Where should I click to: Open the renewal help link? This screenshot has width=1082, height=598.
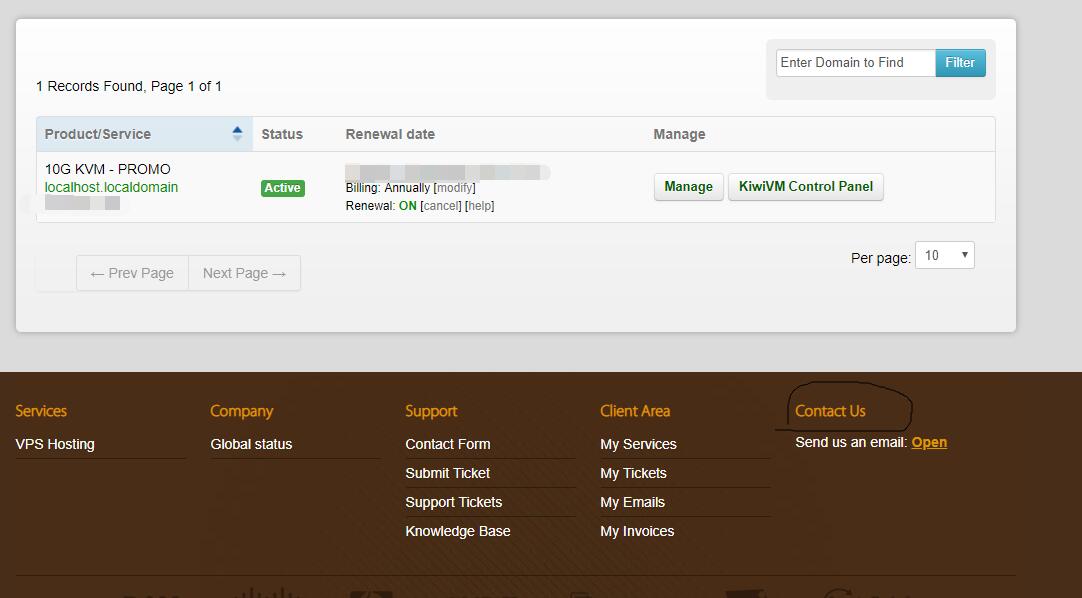pos(480,206)
